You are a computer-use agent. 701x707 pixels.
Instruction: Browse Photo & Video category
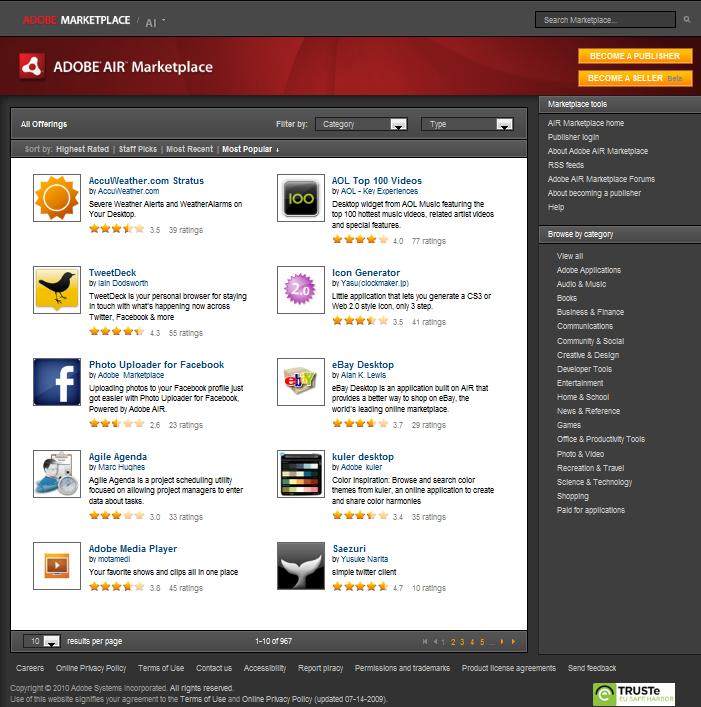tap(580, 454)
